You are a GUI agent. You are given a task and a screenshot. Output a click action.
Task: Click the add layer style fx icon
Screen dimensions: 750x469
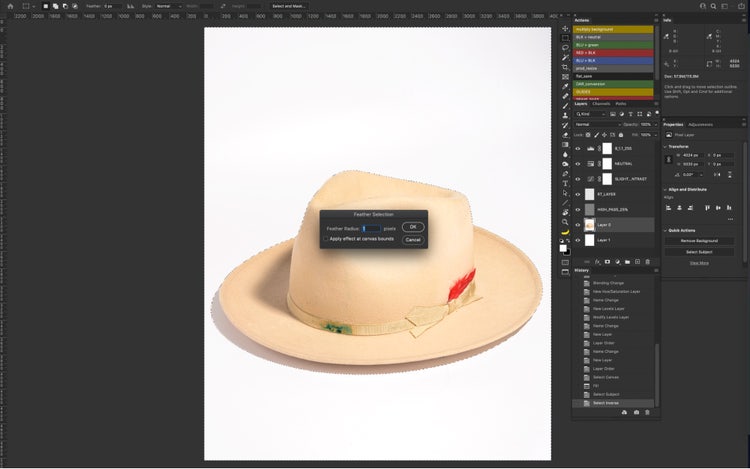click(597, 262)
